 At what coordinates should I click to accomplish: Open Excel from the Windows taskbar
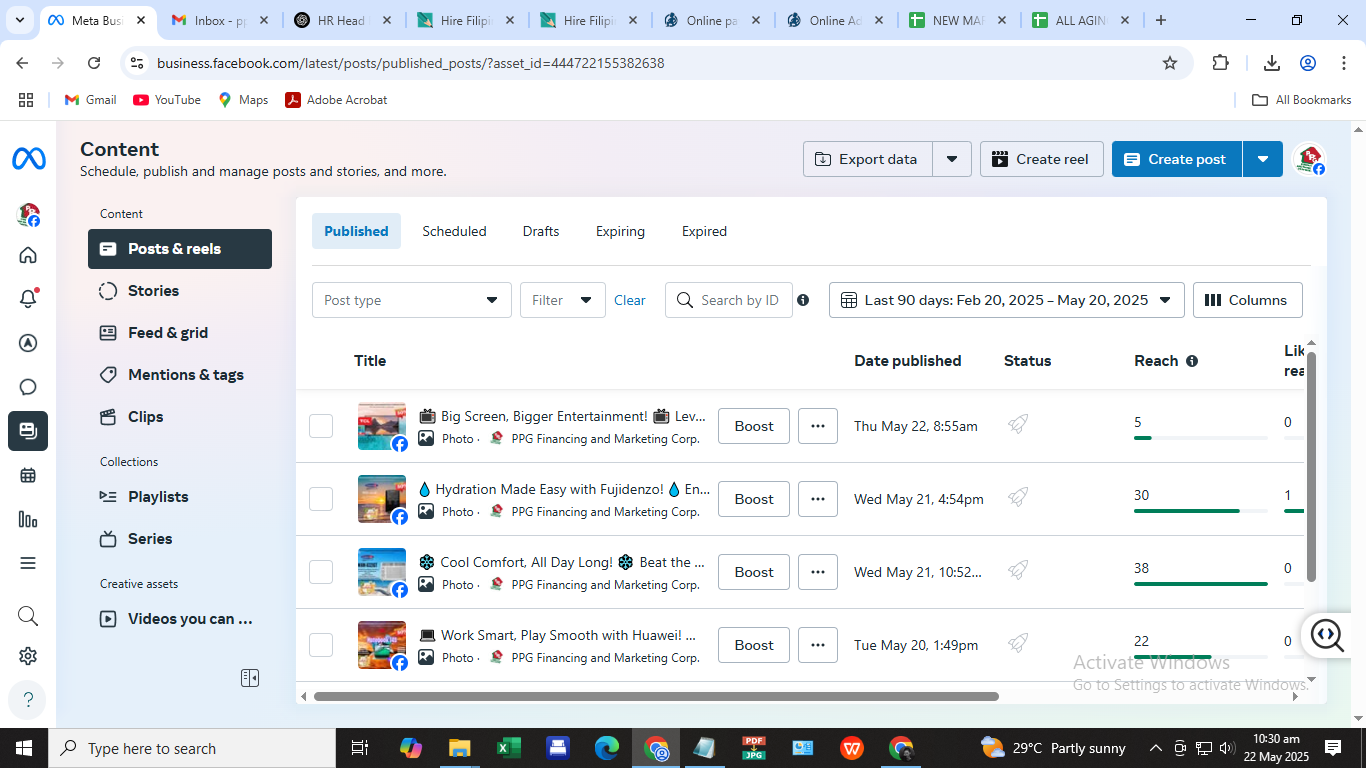(x=509, y=748)
